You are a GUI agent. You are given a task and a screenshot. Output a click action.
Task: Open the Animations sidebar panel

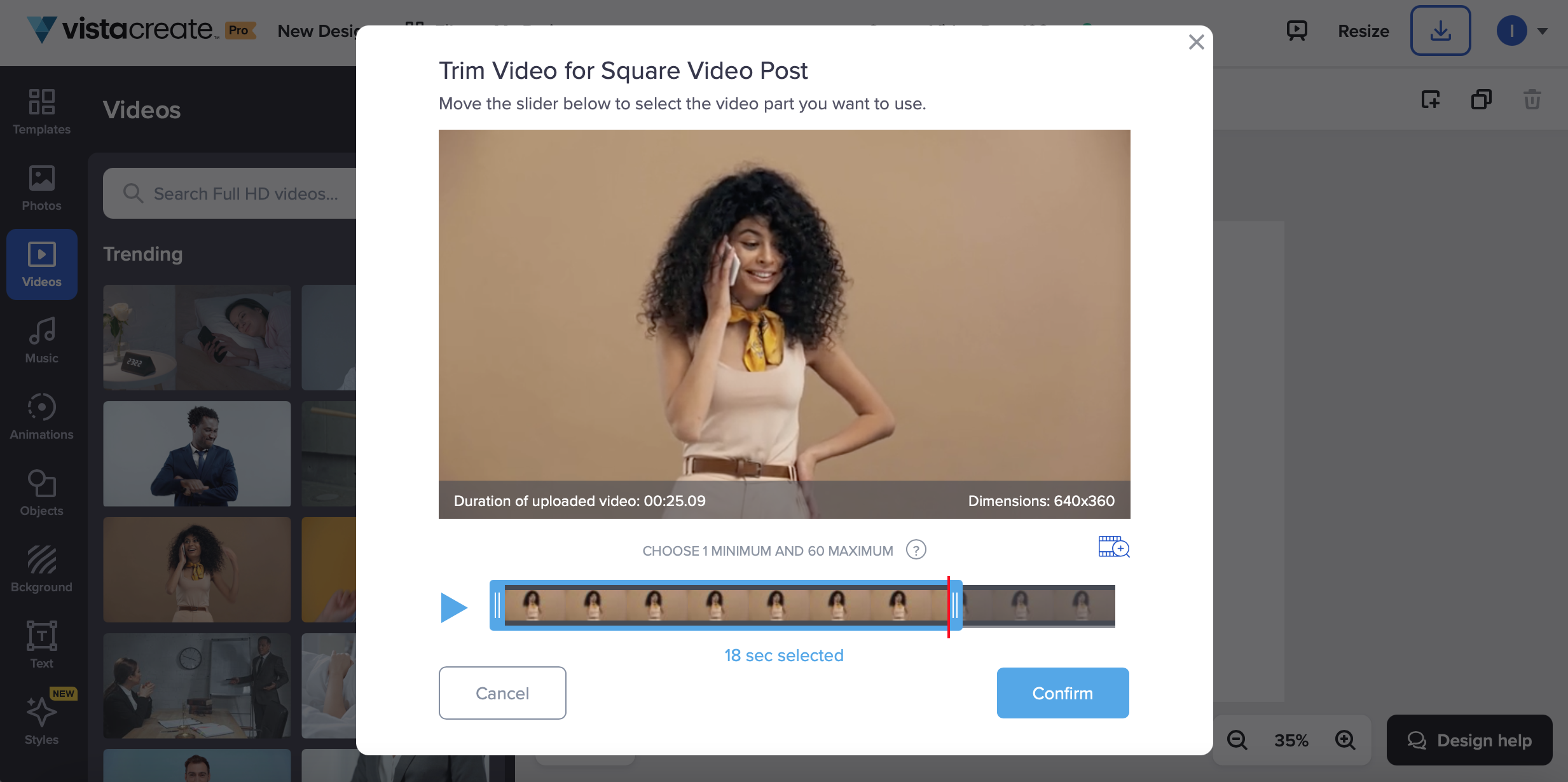(41, 417)
